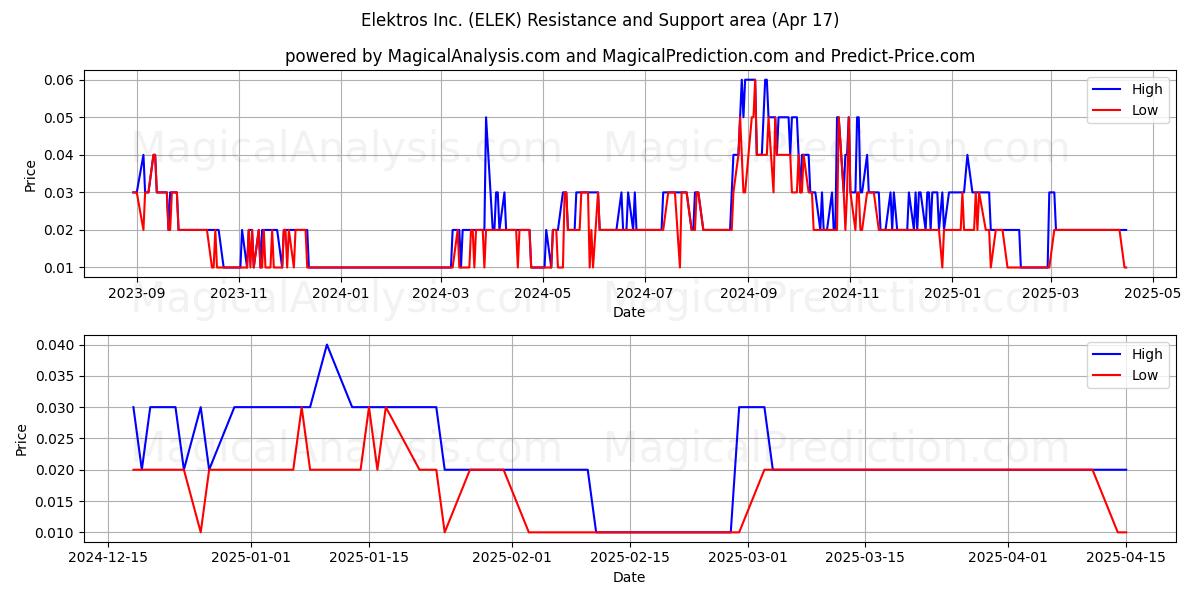Screen dimensions: 1200x600
Task: Click the '2025-05' x-axis tick label
Action: pyautogui.click(x=1153, y=293)
